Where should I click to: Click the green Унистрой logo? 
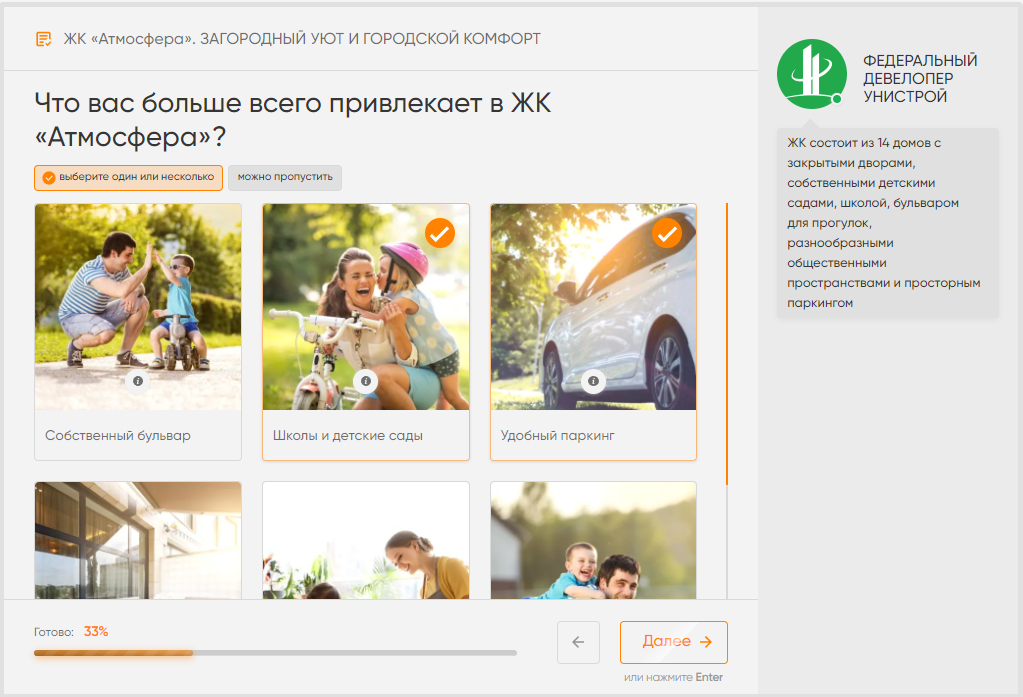pos(812,74)
